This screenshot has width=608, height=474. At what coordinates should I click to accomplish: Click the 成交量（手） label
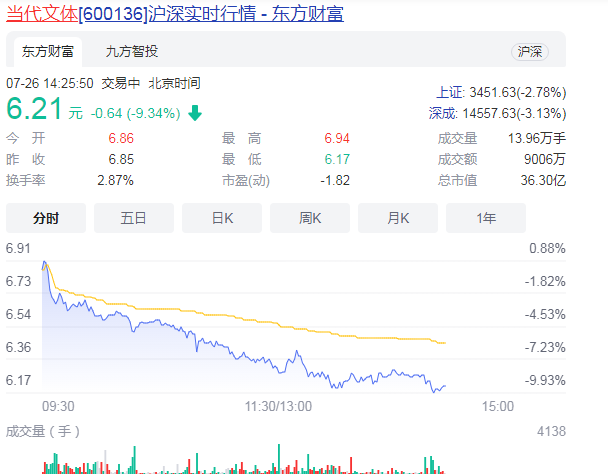coord(43,431)
